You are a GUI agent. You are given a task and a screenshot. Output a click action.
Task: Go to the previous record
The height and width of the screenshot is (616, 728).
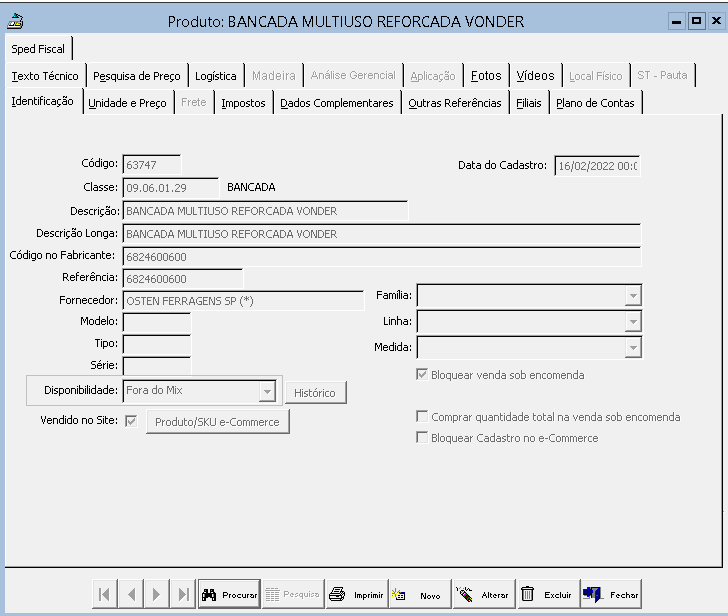tap(131, 594)
